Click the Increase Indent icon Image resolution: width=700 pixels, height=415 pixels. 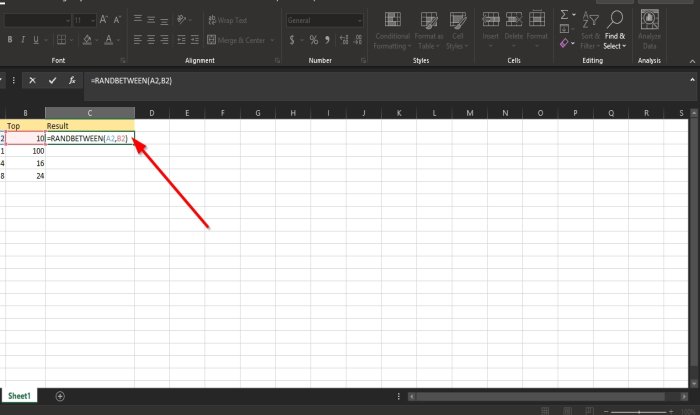[x=195, y=40]
